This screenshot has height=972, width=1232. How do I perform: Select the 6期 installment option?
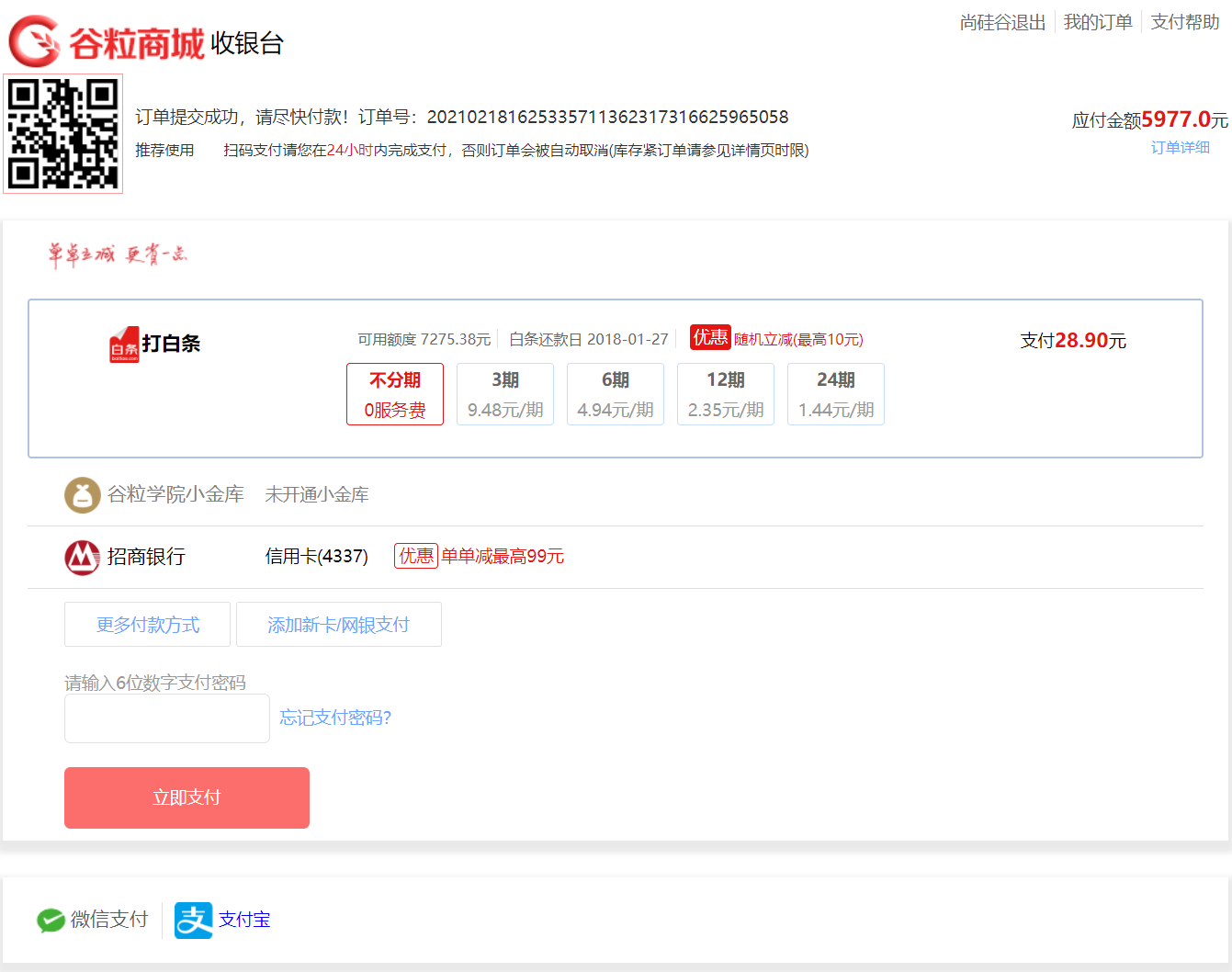click(x=616, y=394)
